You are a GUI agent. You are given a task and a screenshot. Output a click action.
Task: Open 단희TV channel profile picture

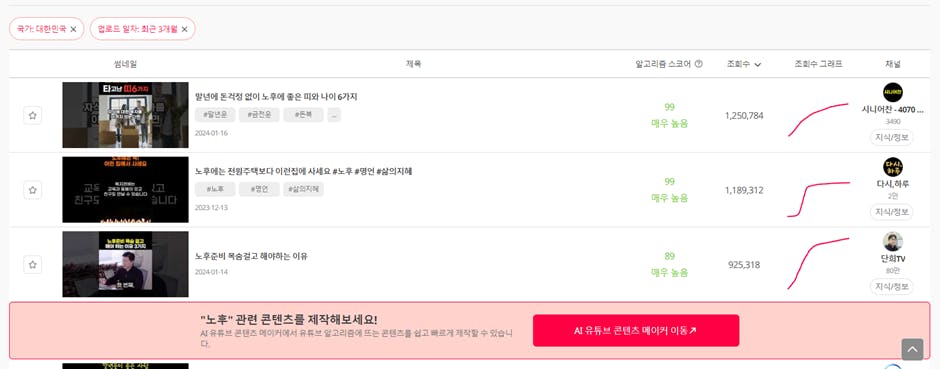click(x=893, y=241)
